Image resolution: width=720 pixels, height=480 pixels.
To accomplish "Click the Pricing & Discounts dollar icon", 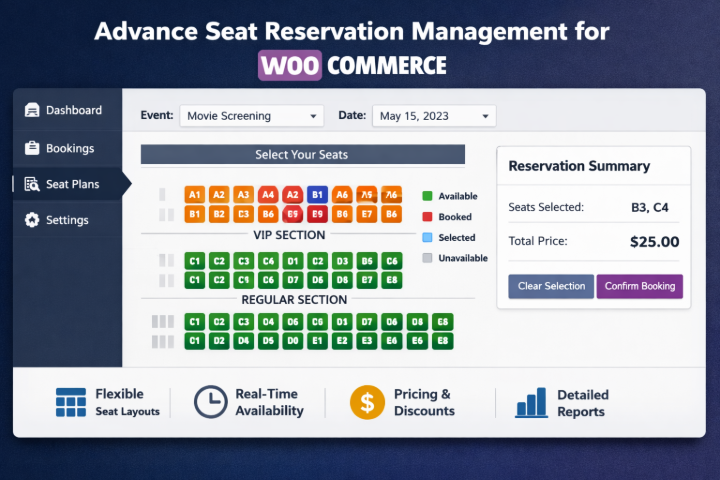I will coord(367,402).
